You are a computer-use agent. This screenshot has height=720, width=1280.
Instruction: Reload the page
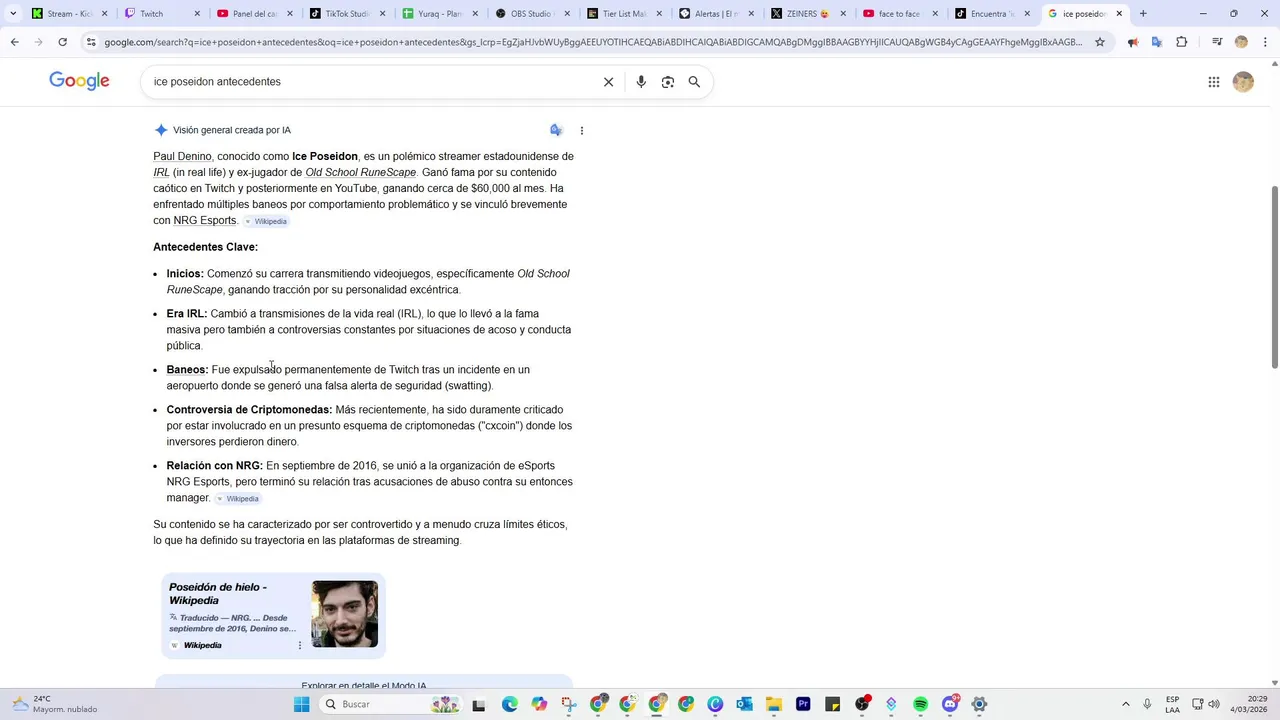pyautogui.click(x=62, y=42)
